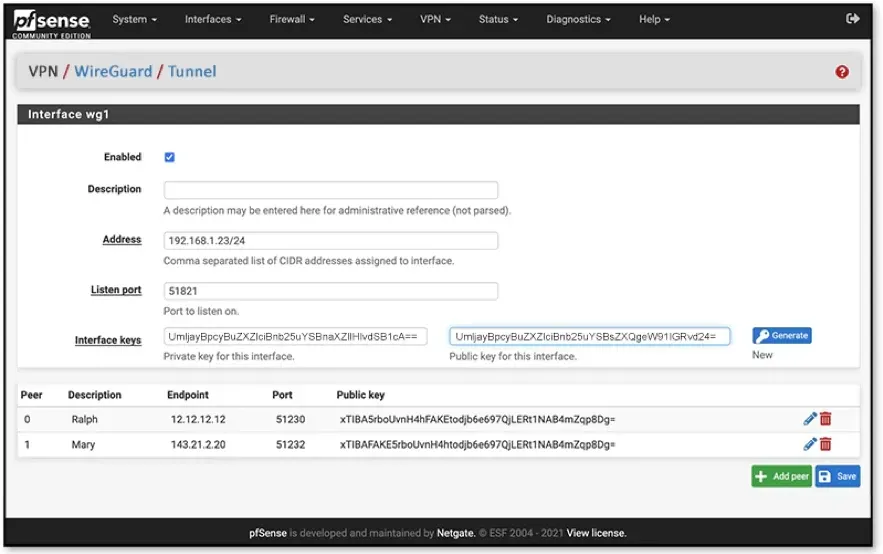Screen dimensions: 883x554
Task: Click the Save button
Action: tap(837, 476)
